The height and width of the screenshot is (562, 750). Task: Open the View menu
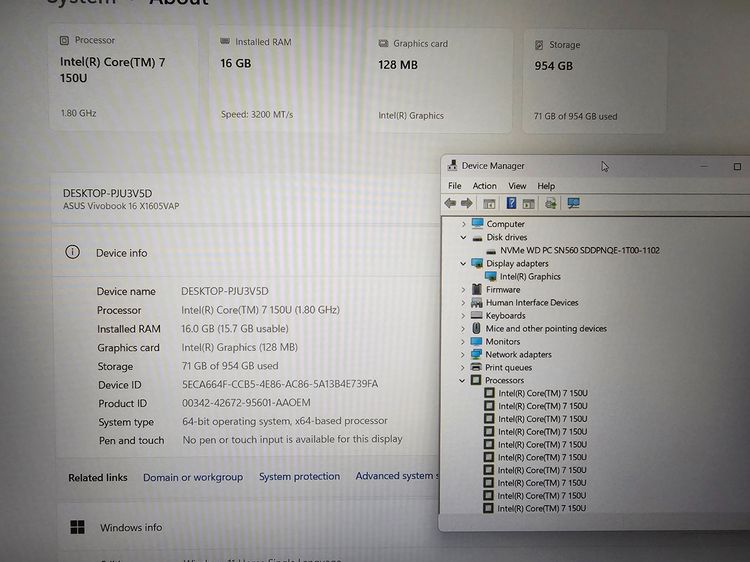click(x=517, y=186)
